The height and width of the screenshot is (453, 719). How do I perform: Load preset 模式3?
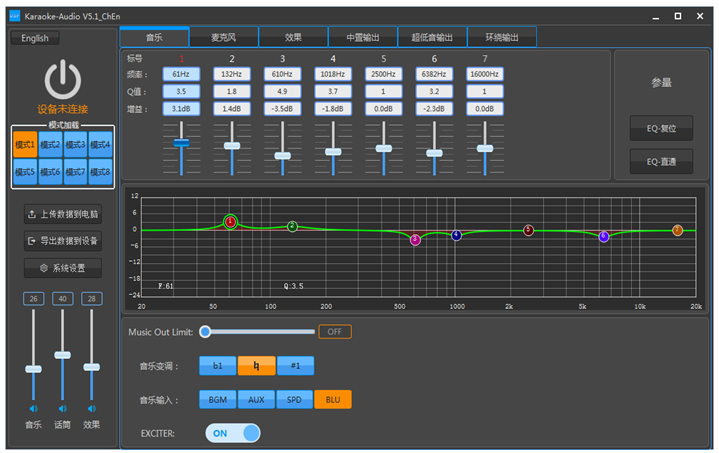click(75, 145)
